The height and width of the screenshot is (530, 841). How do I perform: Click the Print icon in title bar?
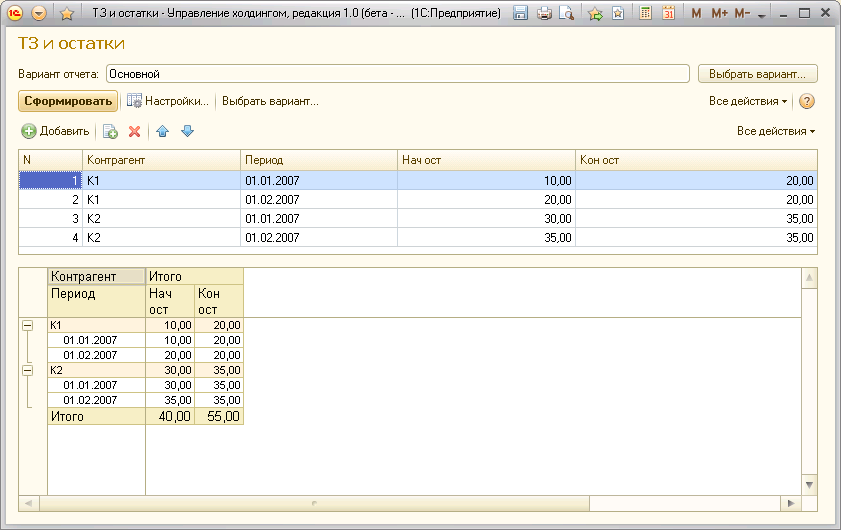coord(544,13)
